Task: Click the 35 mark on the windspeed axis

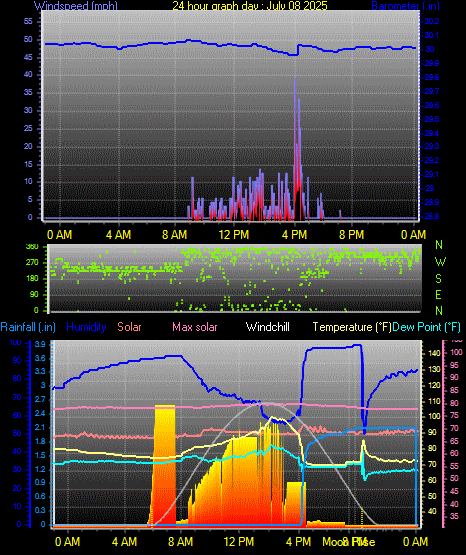Action: tap(28, 92)
